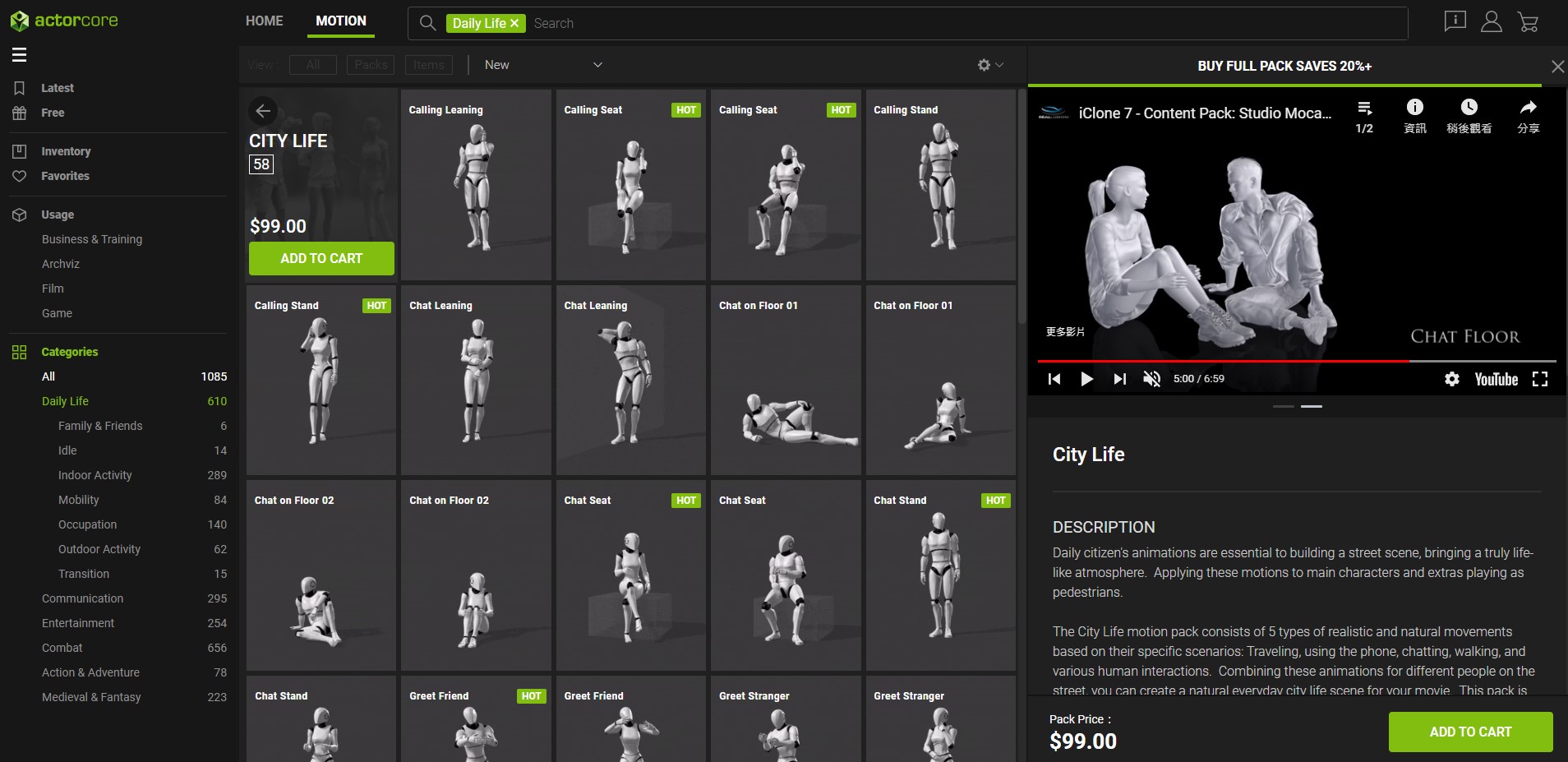The width and height of the screenshot is (1568, 762).
Task: Click ADD TO CART beside Pack Price
Action: point(1469,732)
